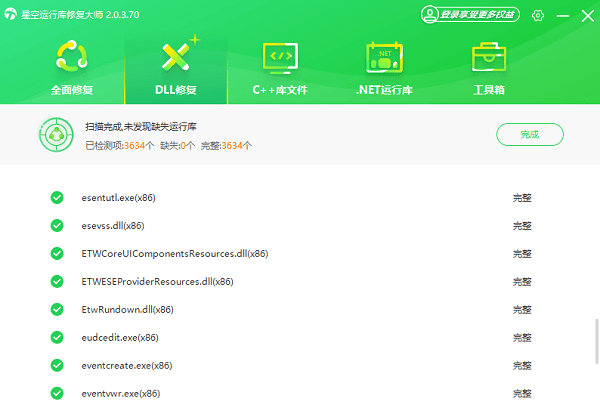Click 完整 status for esentutl.exe(x86)
The width and height of the screenshot is (600, 411).
[522, 198]
